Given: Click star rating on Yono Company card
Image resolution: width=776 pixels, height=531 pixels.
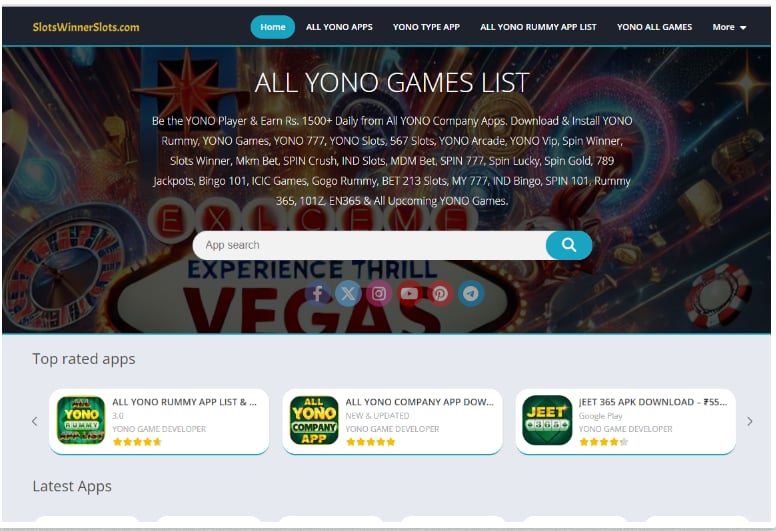Looking at the screenshot, I should click(x=371, y=442).
